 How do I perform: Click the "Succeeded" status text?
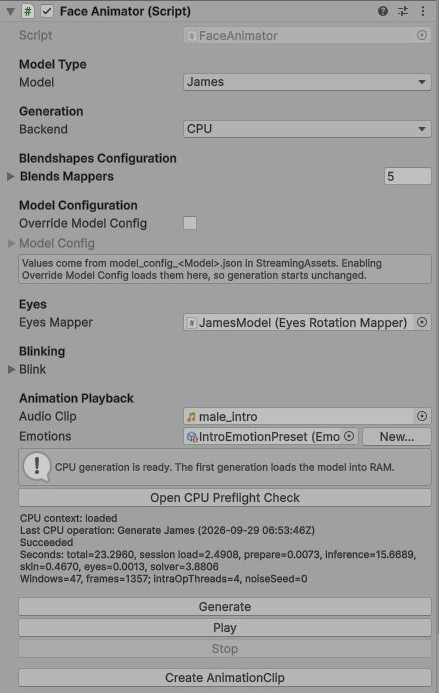[46, 542]
